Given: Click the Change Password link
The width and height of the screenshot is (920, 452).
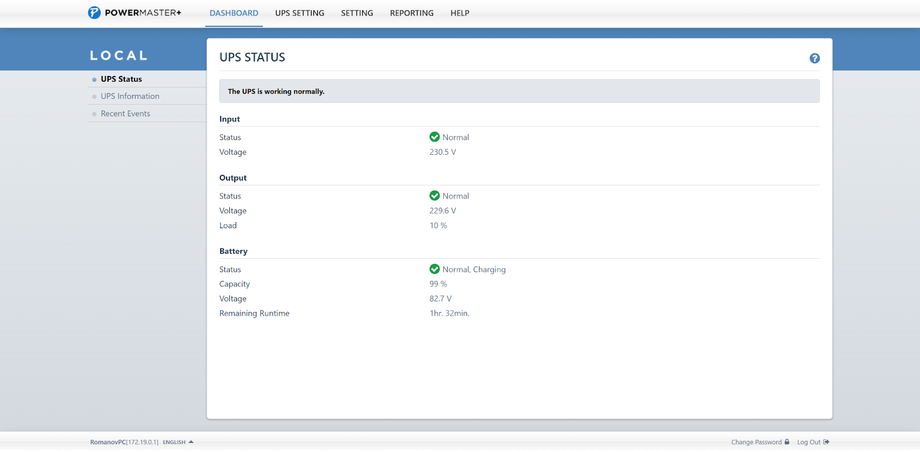Looking at the screenshot, I should (x=756, y=442).
